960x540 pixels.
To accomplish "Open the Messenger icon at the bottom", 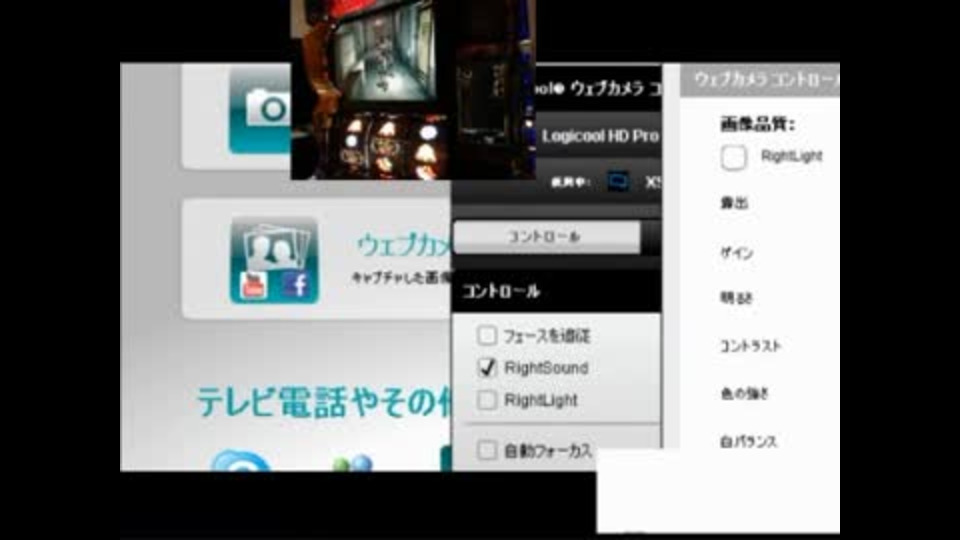I will point(353,463).
